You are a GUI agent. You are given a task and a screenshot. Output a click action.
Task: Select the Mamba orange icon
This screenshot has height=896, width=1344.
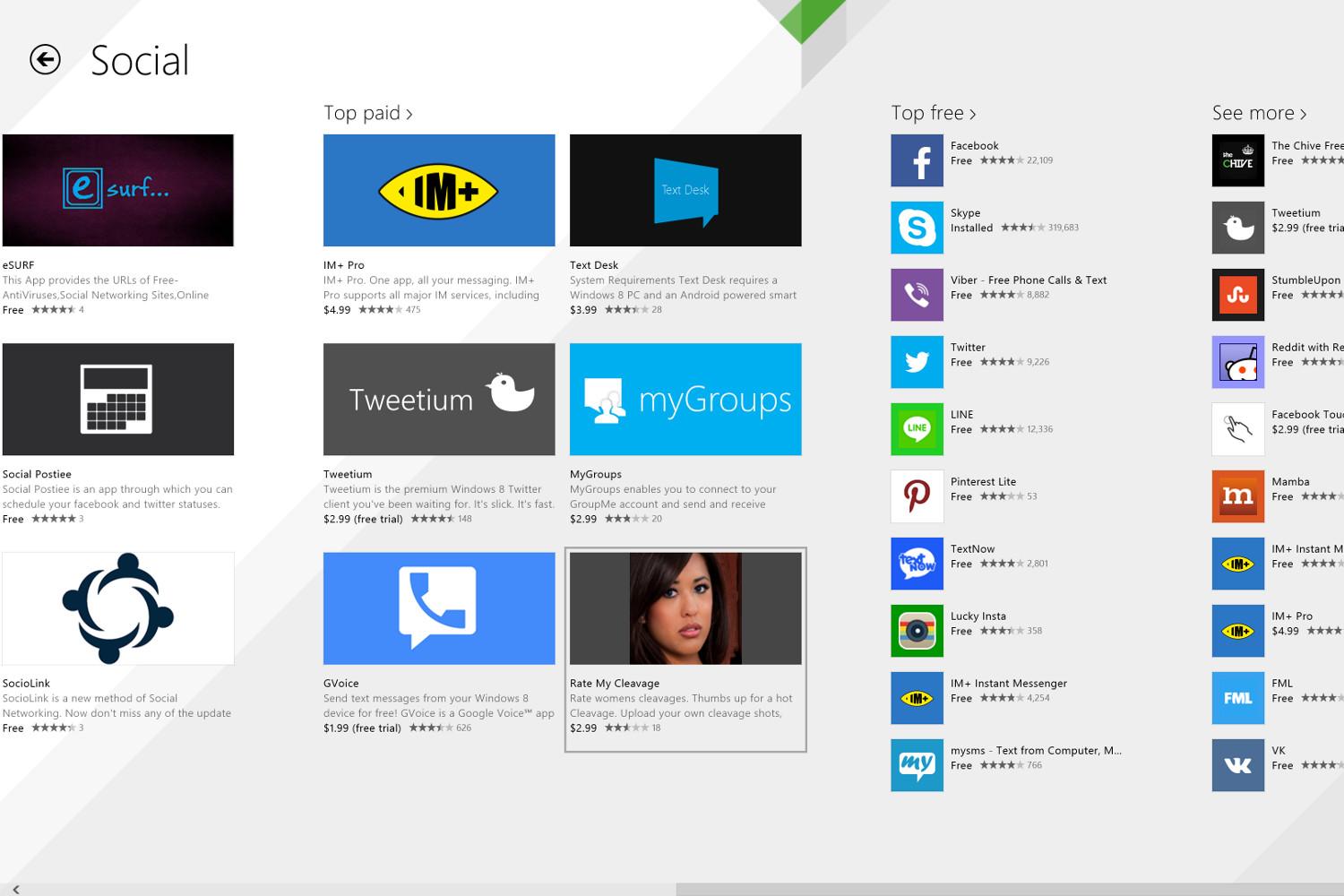tap(1238, 496)
